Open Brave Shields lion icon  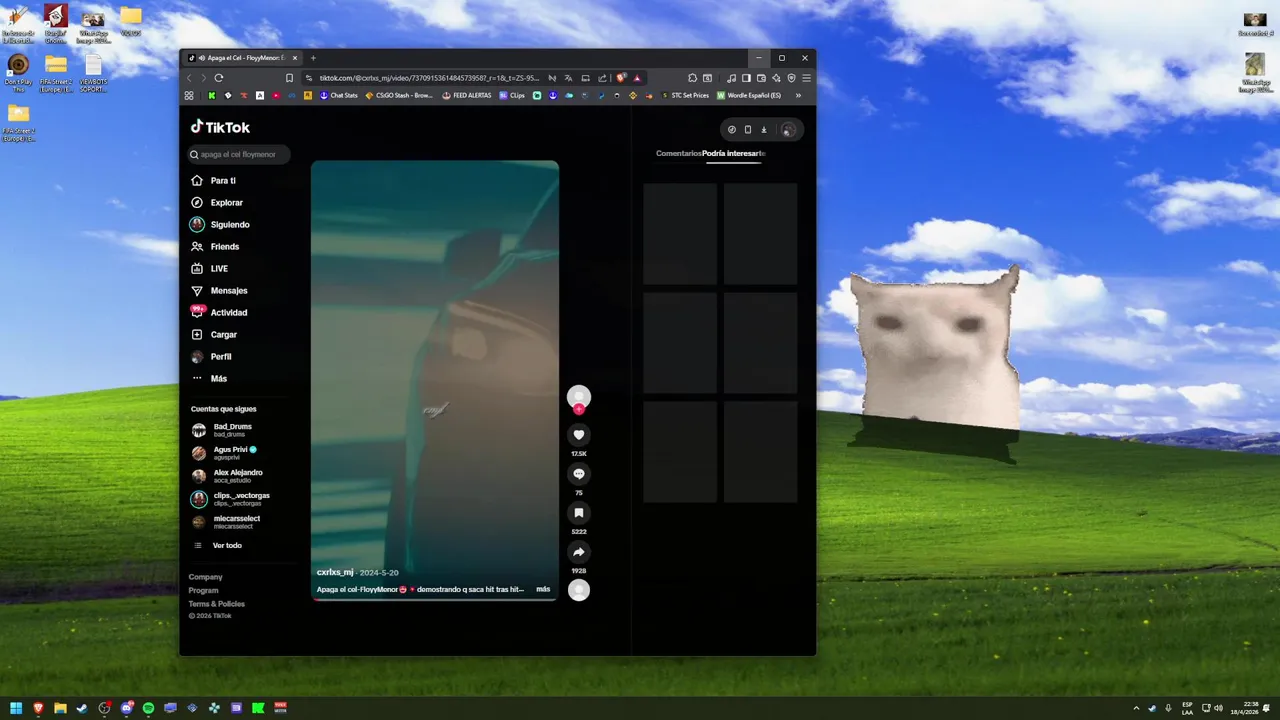621,78
